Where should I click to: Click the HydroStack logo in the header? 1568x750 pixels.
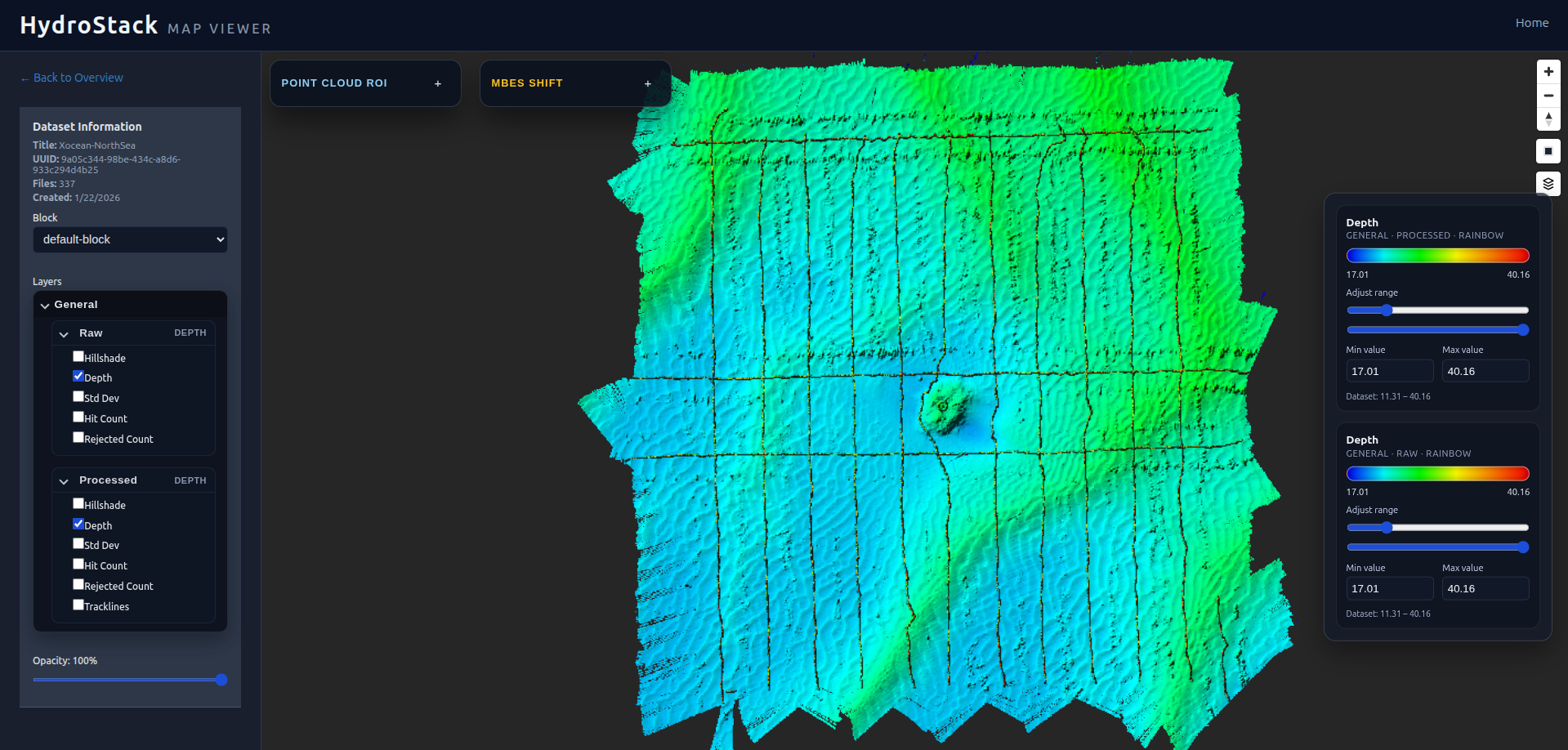point(90,24)
